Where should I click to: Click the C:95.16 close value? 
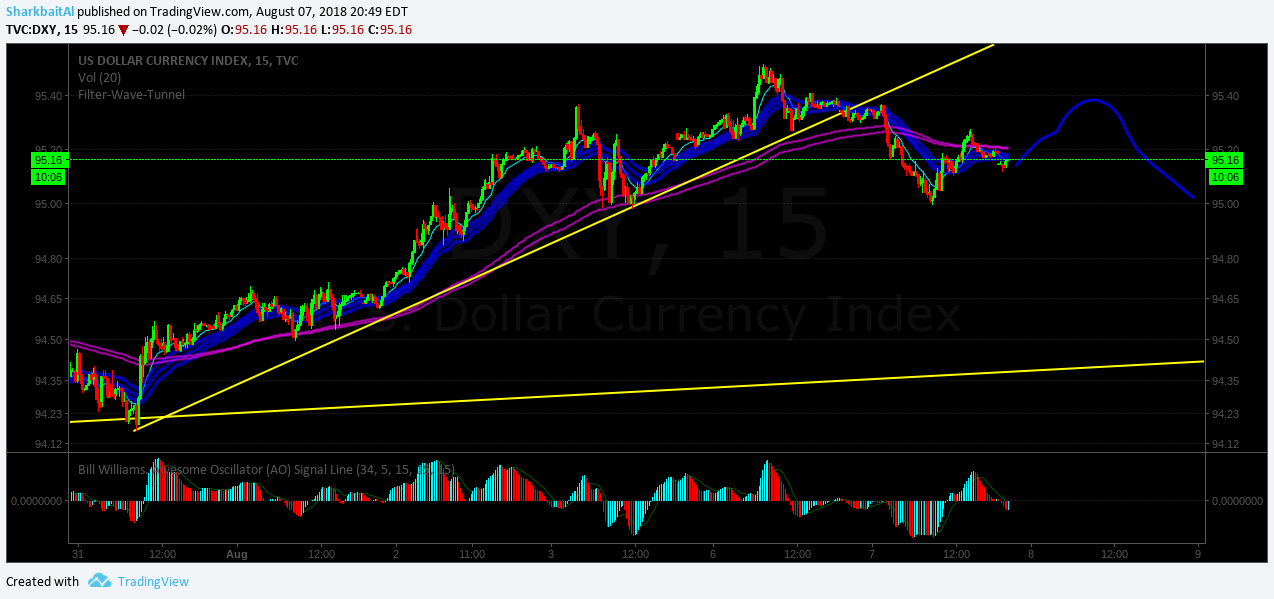390,29
